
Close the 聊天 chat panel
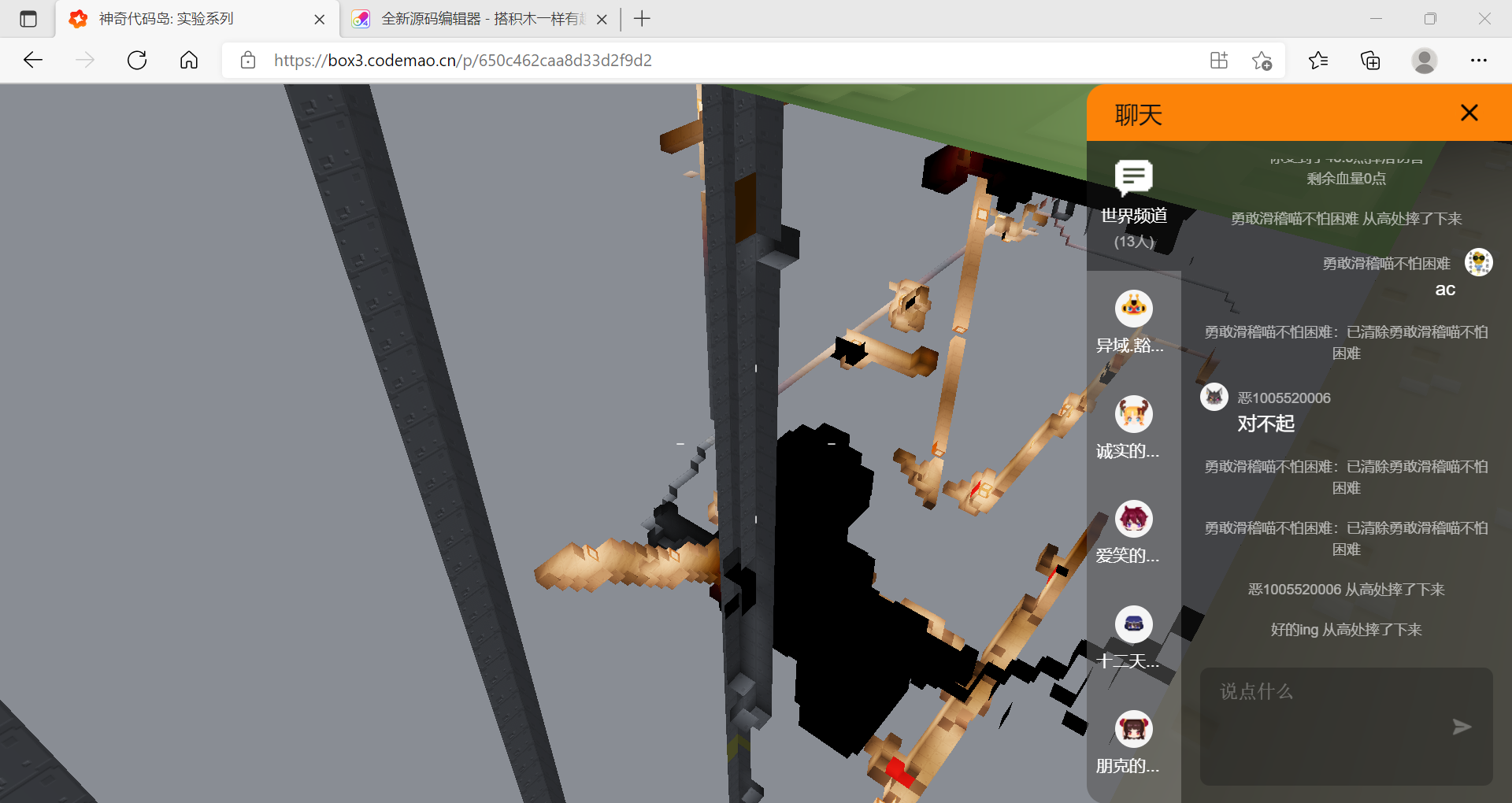click(x=1469, y=113)
